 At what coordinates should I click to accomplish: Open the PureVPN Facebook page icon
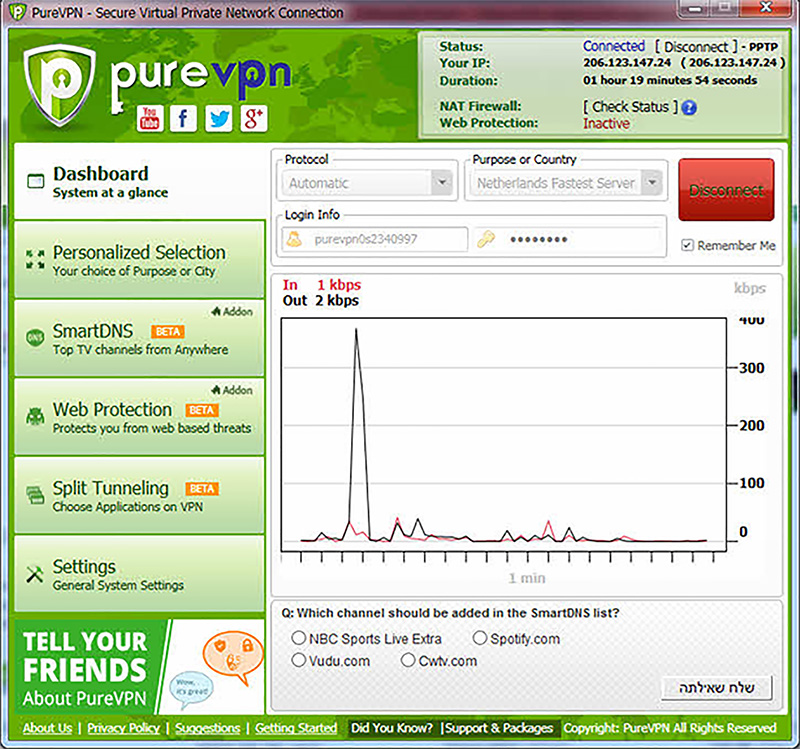click(x=183, y=118)
